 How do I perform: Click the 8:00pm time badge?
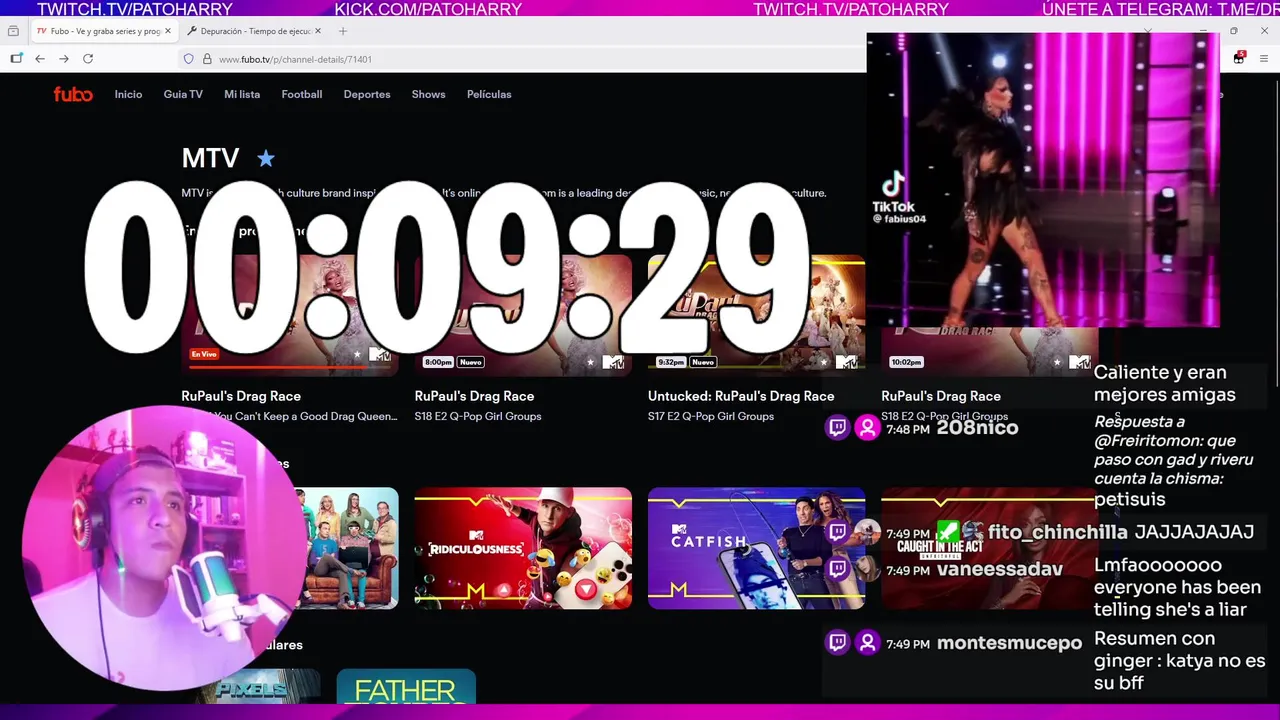pos(438,362)
